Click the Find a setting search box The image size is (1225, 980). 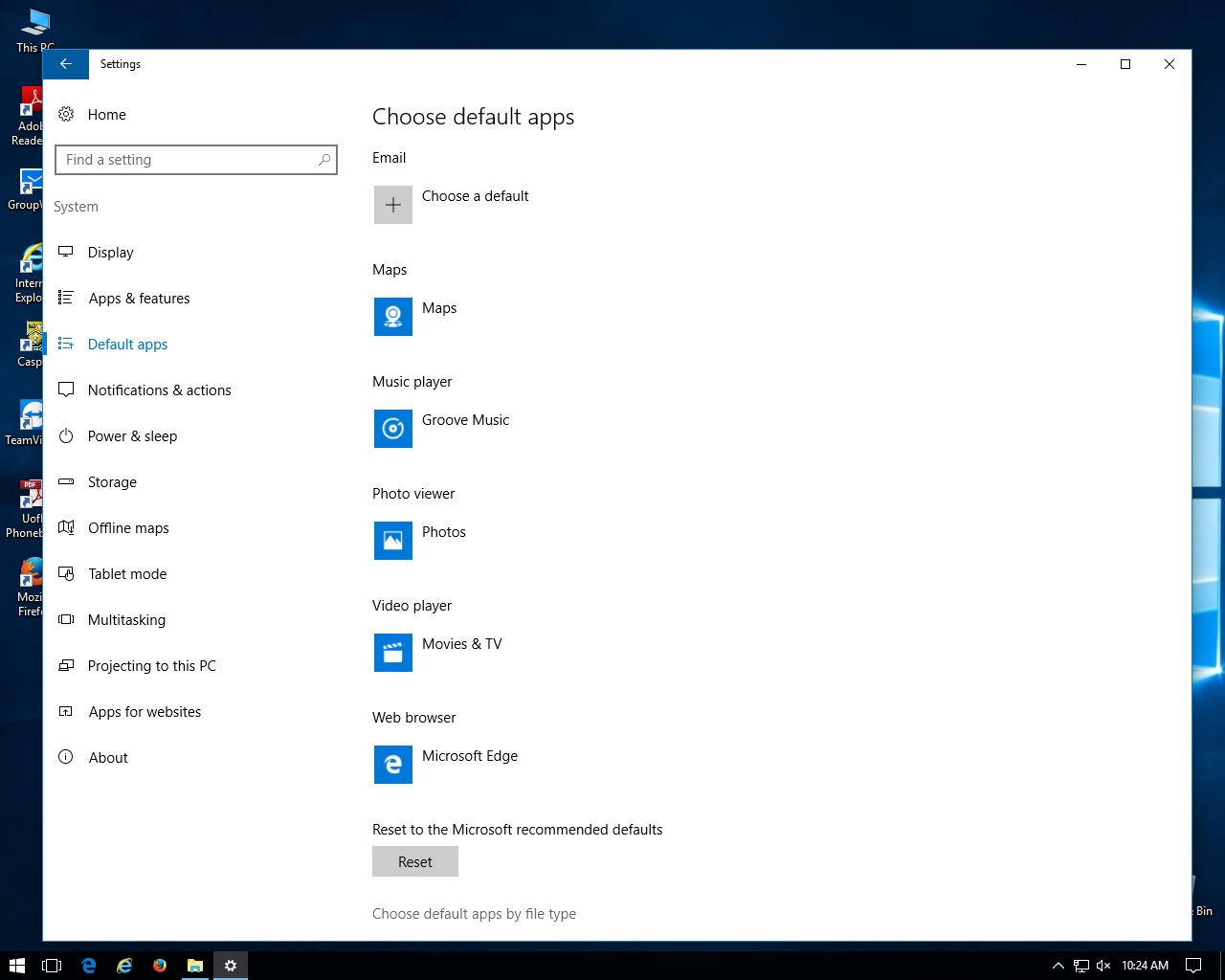pos(196,160)
